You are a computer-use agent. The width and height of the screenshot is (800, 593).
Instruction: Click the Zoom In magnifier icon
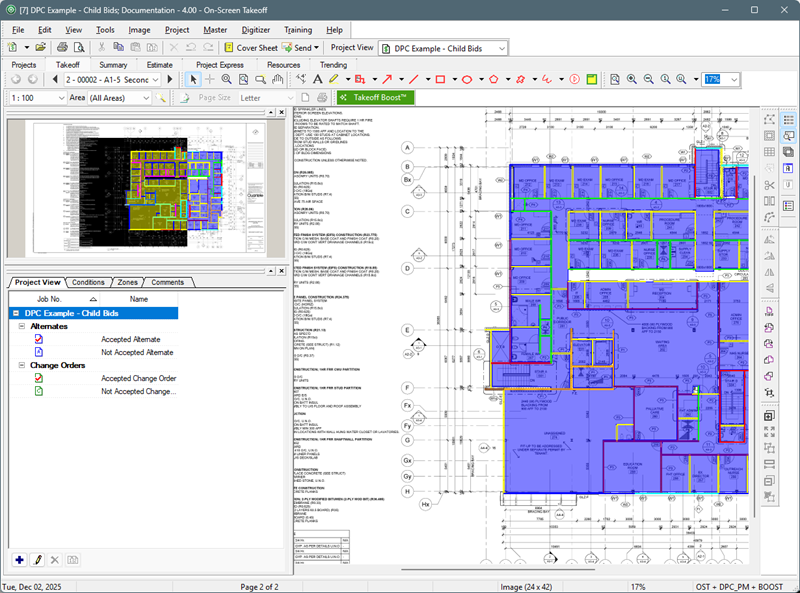click(x=632, y=79)
